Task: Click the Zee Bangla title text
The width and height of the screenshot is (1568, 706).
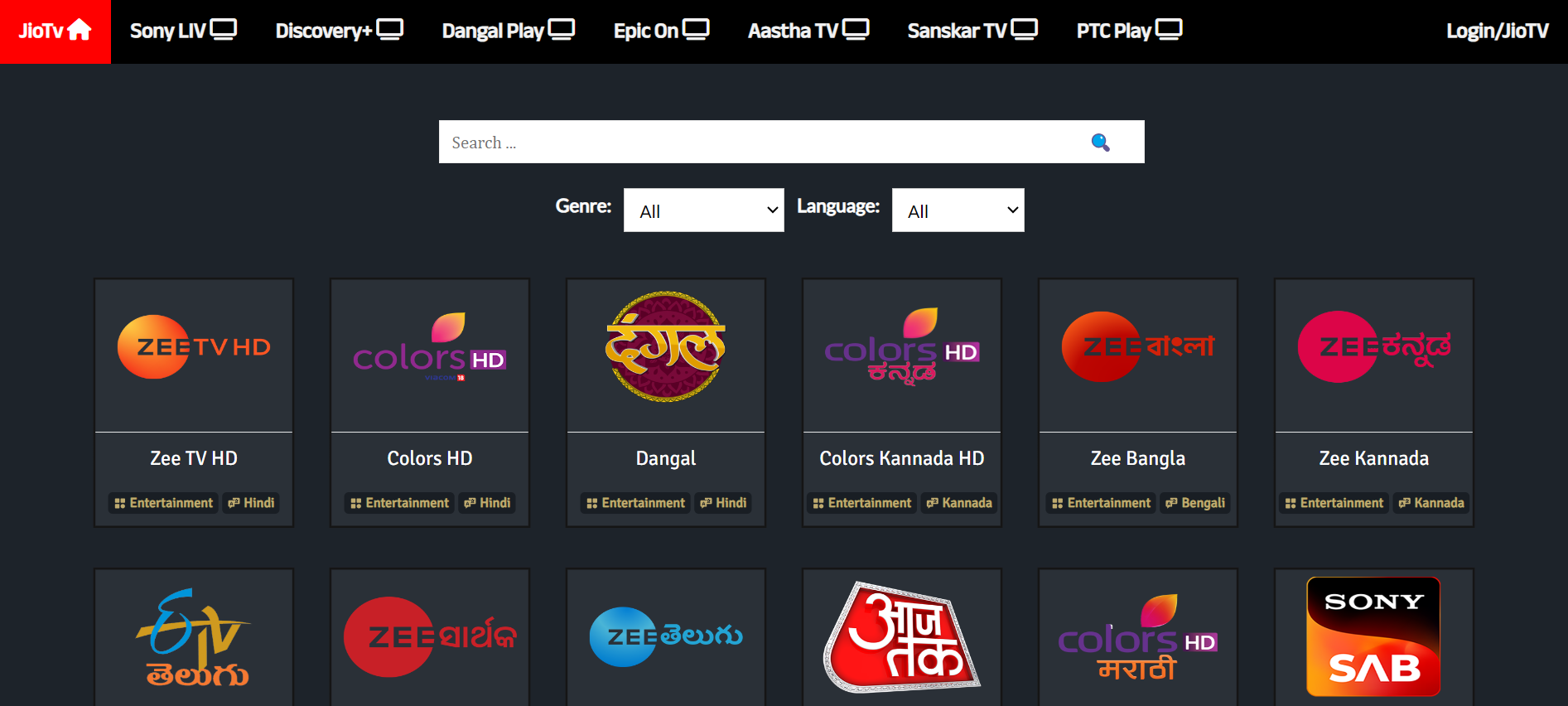Action: pyautogui.click(x=1138, y=459)
